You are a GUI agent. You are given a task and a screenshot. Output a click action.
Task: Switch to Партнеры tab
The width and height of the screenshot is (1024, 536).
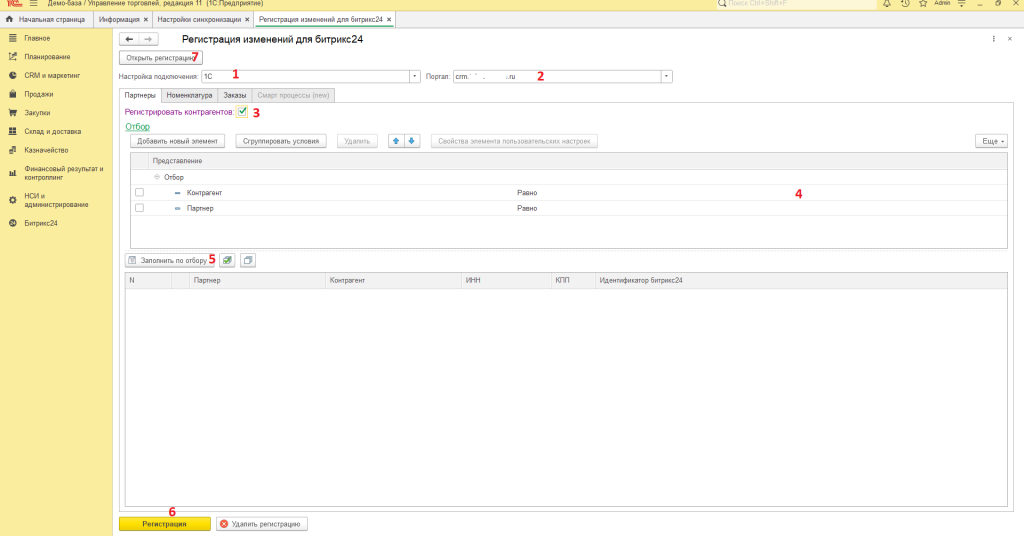pos(140,95)
